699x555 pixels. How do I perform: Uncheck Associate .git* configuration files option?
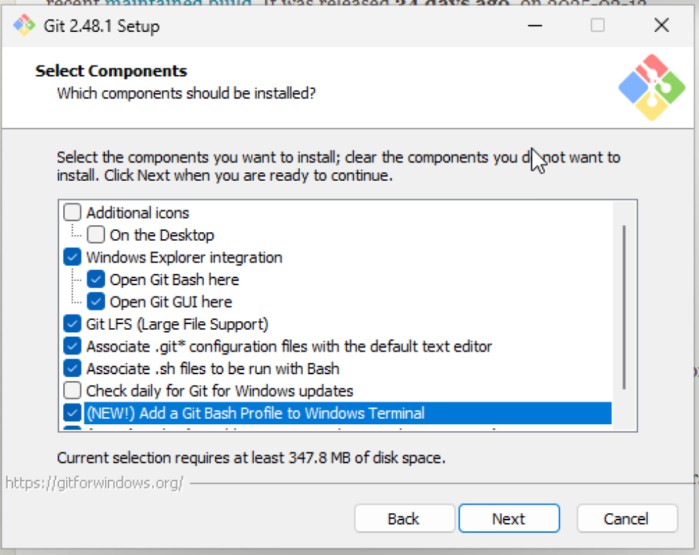pyautogui.click(x=72, y=346)
